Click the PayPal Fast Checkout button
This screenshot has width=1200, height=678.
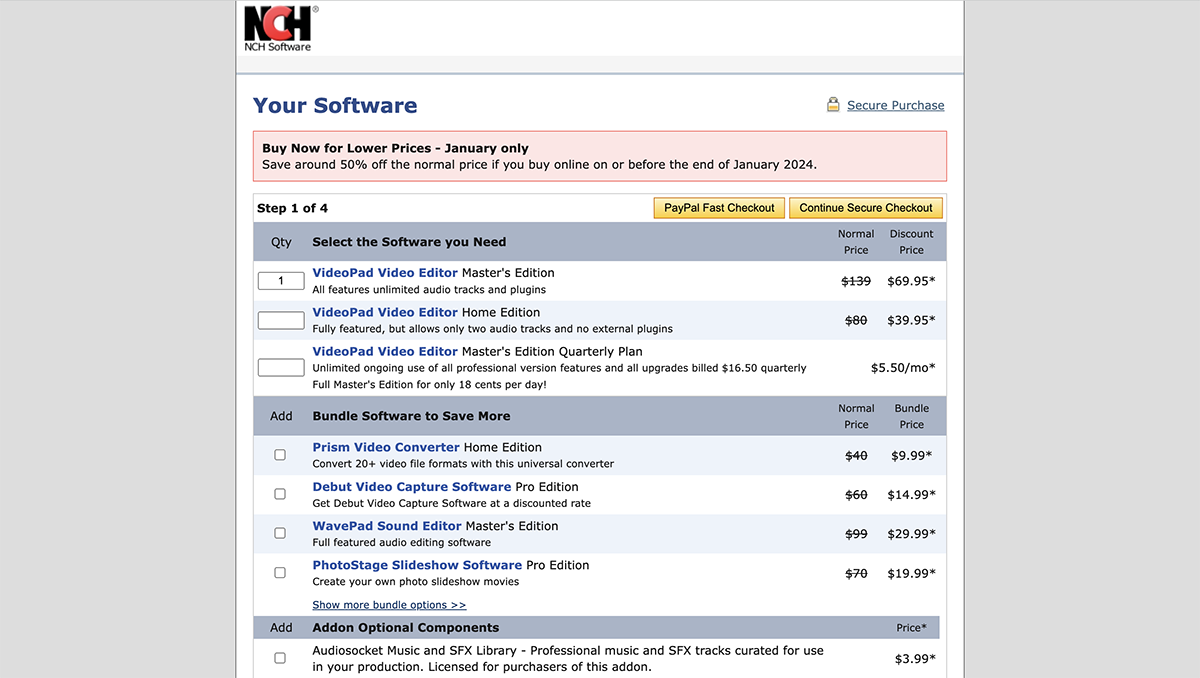point(719,207)
